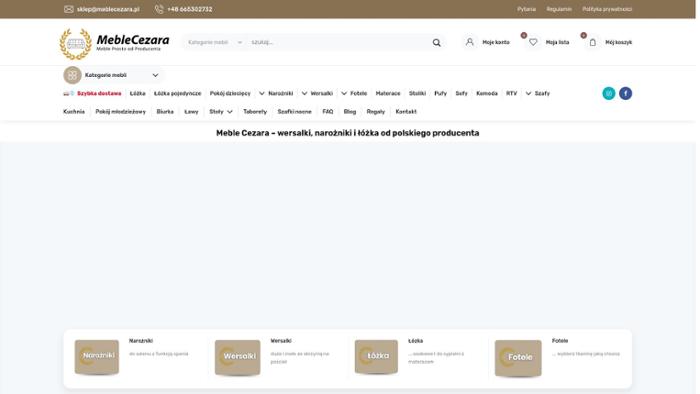Click the Pytania link in top bar
The height and width of the screenshot is (394, 700).
pos(526,9)
